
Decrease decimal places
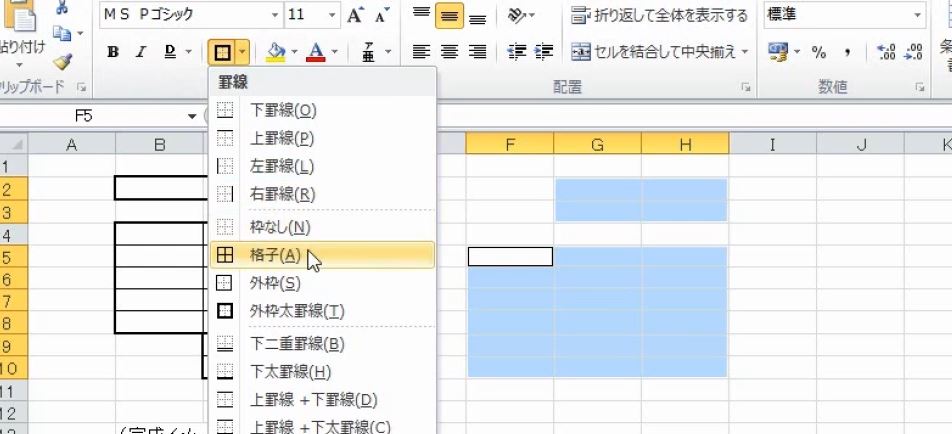[913, 52]
